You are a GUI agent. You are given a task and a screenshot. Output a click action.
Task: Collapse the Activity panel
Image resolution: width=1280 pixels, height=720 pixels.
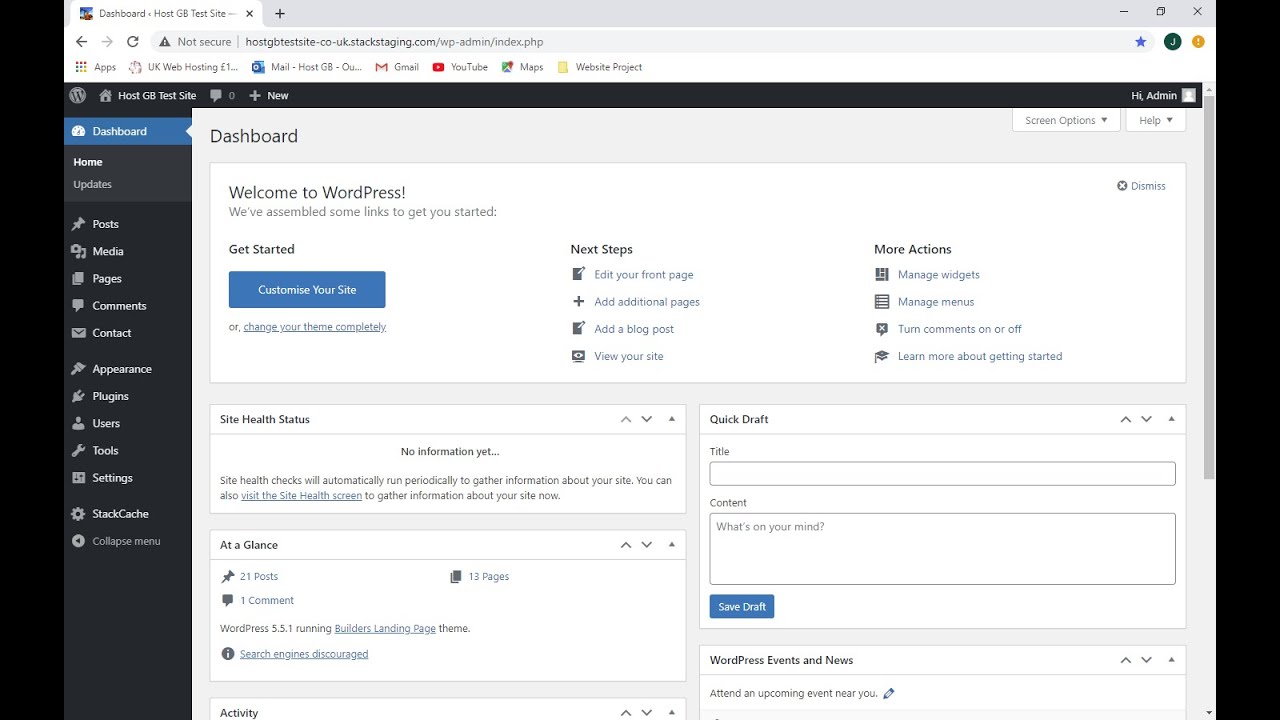click(x=672, y=712)
